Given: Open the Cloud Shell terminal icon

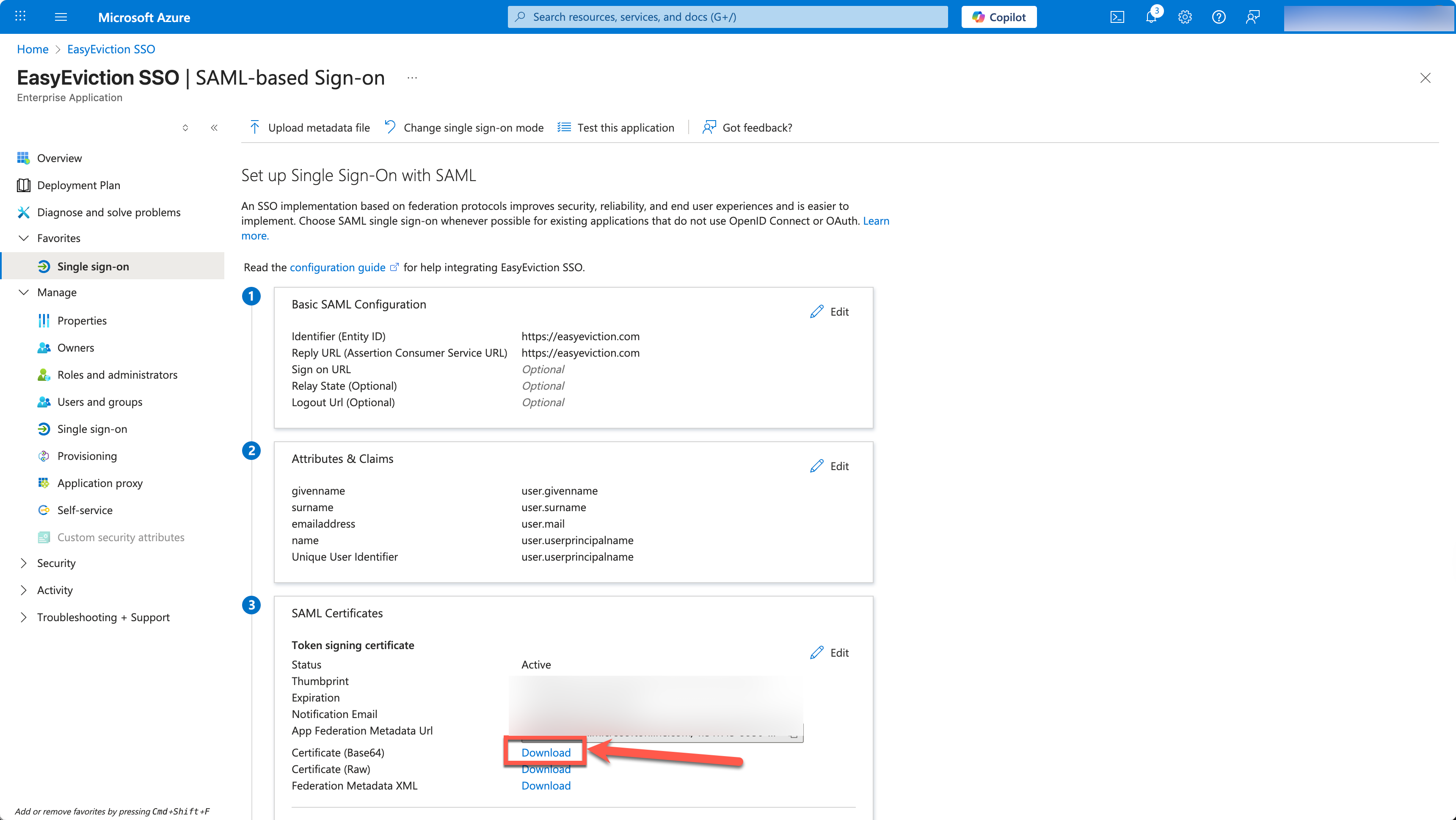Looking at the screenshot, I should click(x=1117, y=17).
